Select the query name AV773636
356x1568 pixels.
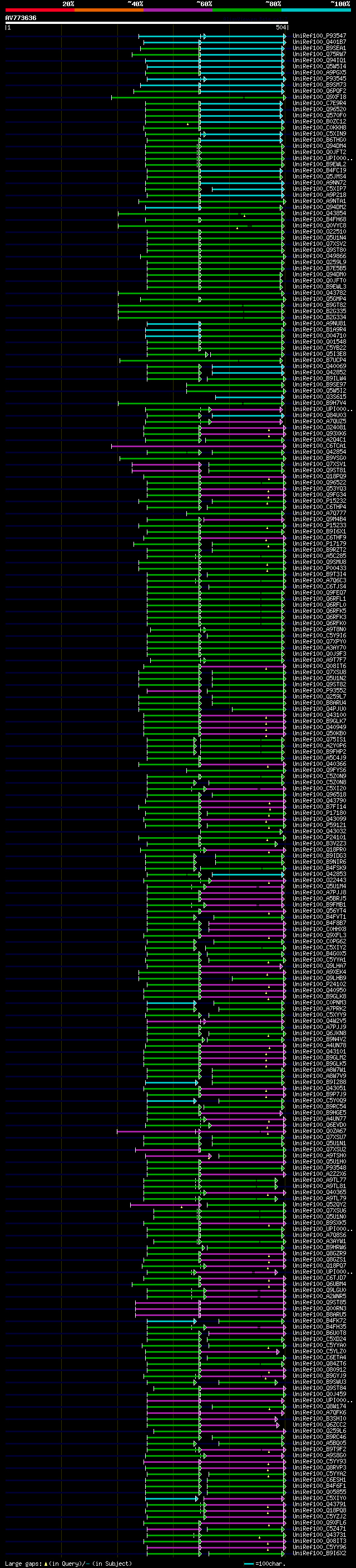(x=21, y=18)
